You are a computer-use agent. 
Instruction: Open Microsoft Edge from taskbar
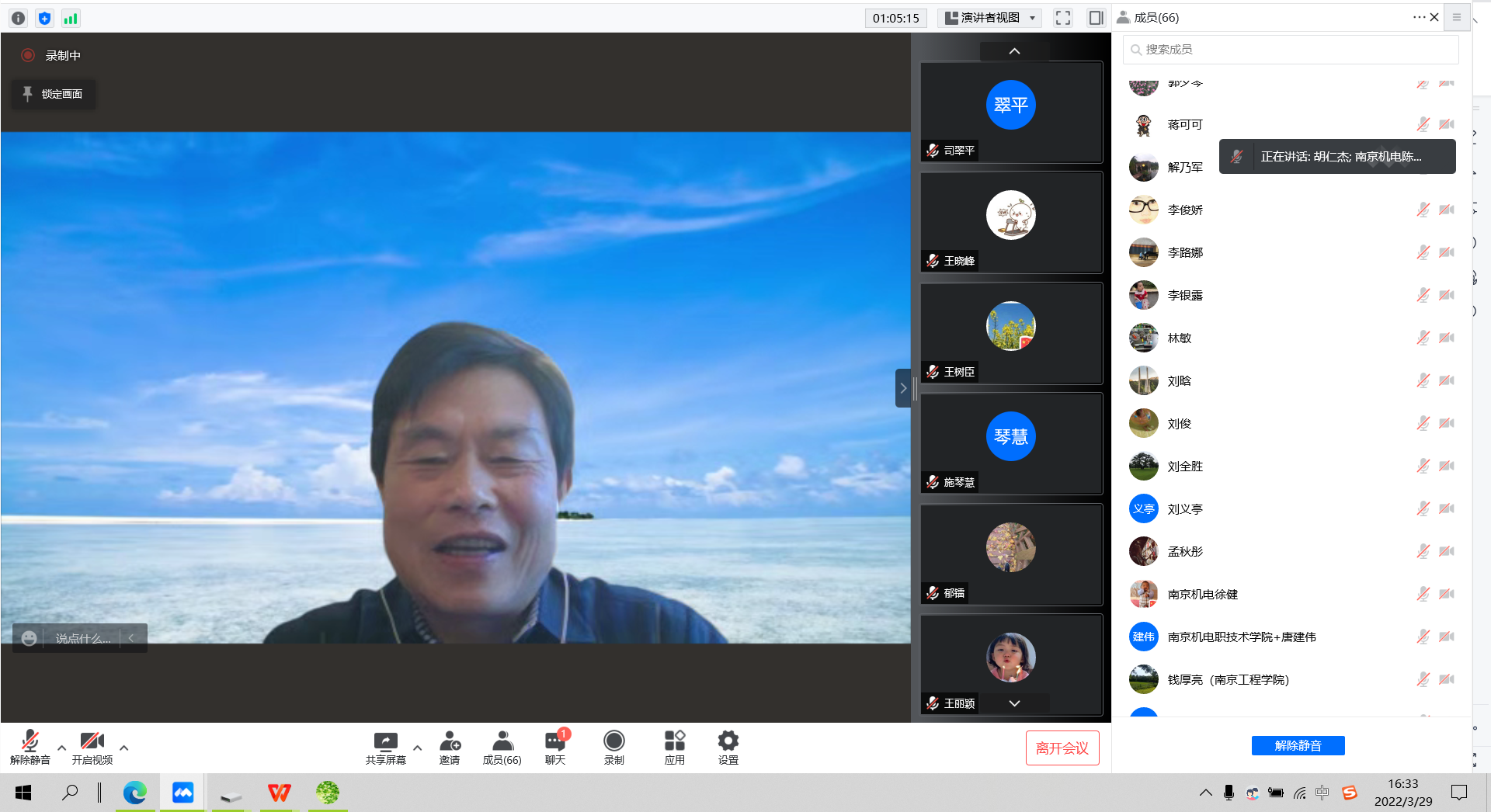[135, 793]
